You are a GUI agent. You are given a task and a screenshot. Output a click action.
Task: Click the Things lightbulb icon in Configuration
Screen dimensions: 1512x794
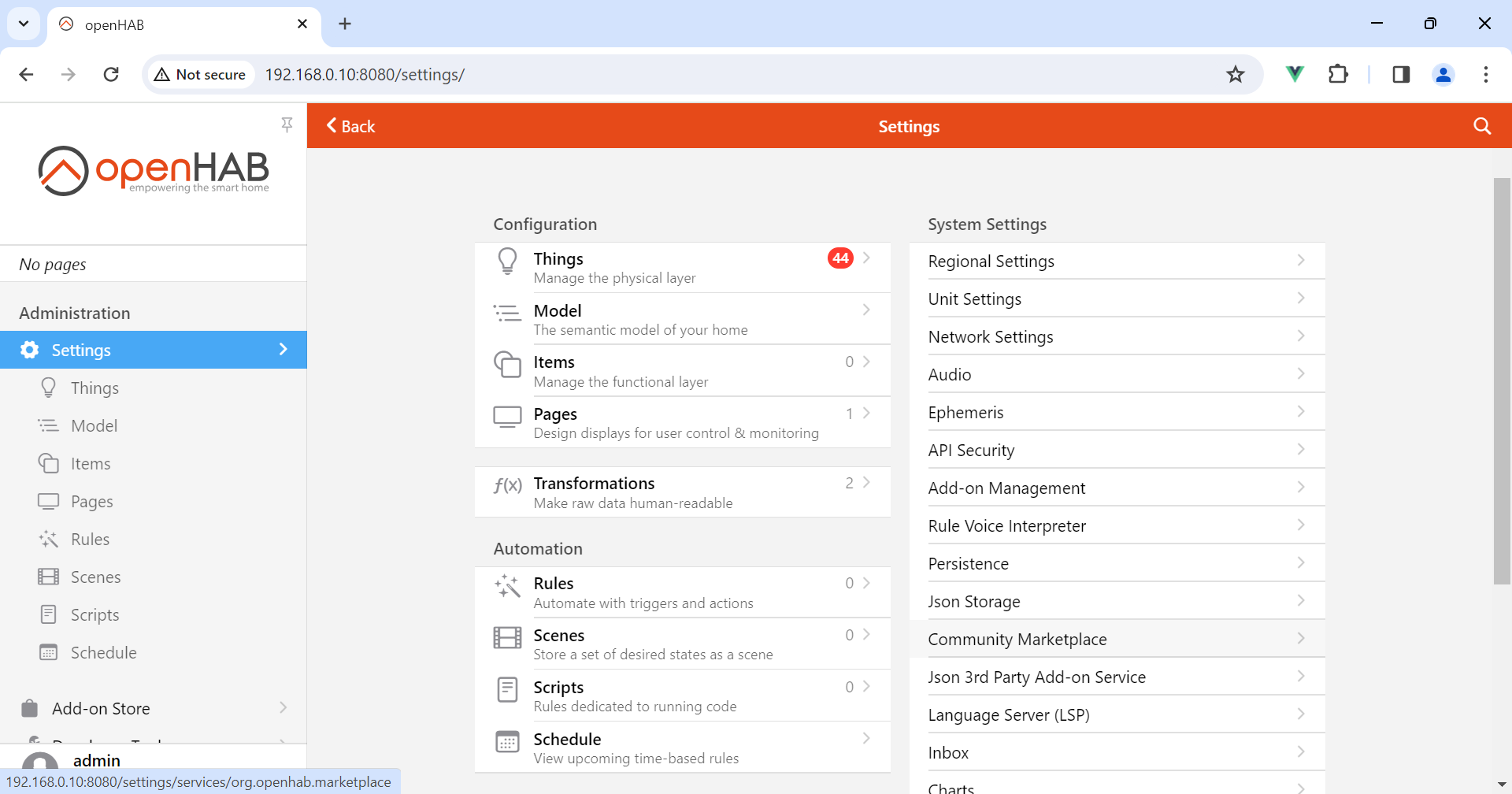pyautogui.click(x=507, y=261)
